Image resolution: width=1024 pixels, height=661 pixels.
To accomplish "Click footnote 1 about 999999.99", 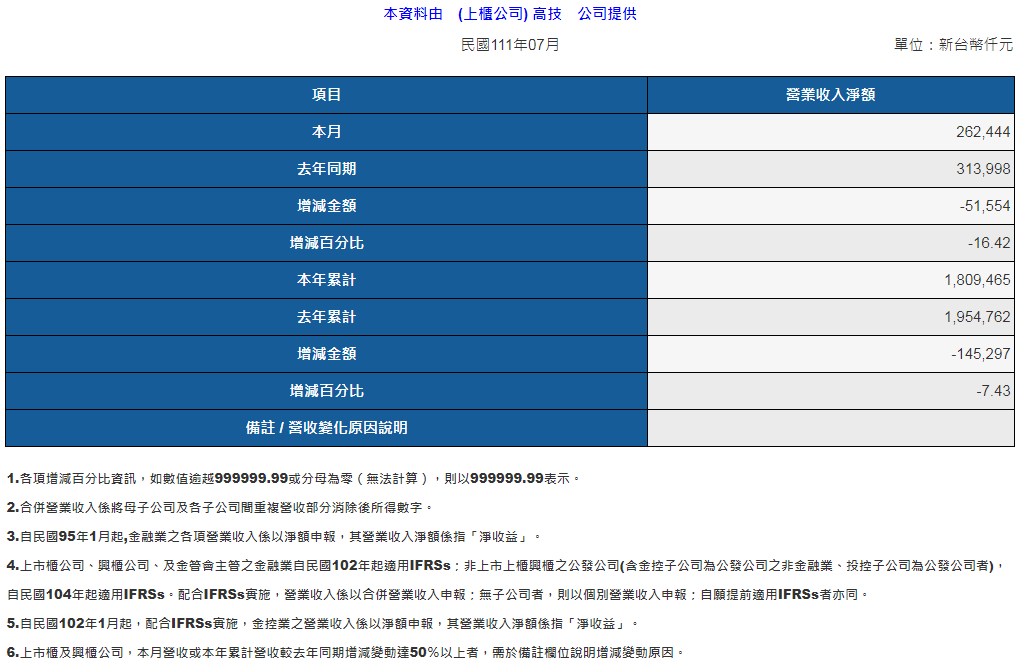I will point(293,479).
